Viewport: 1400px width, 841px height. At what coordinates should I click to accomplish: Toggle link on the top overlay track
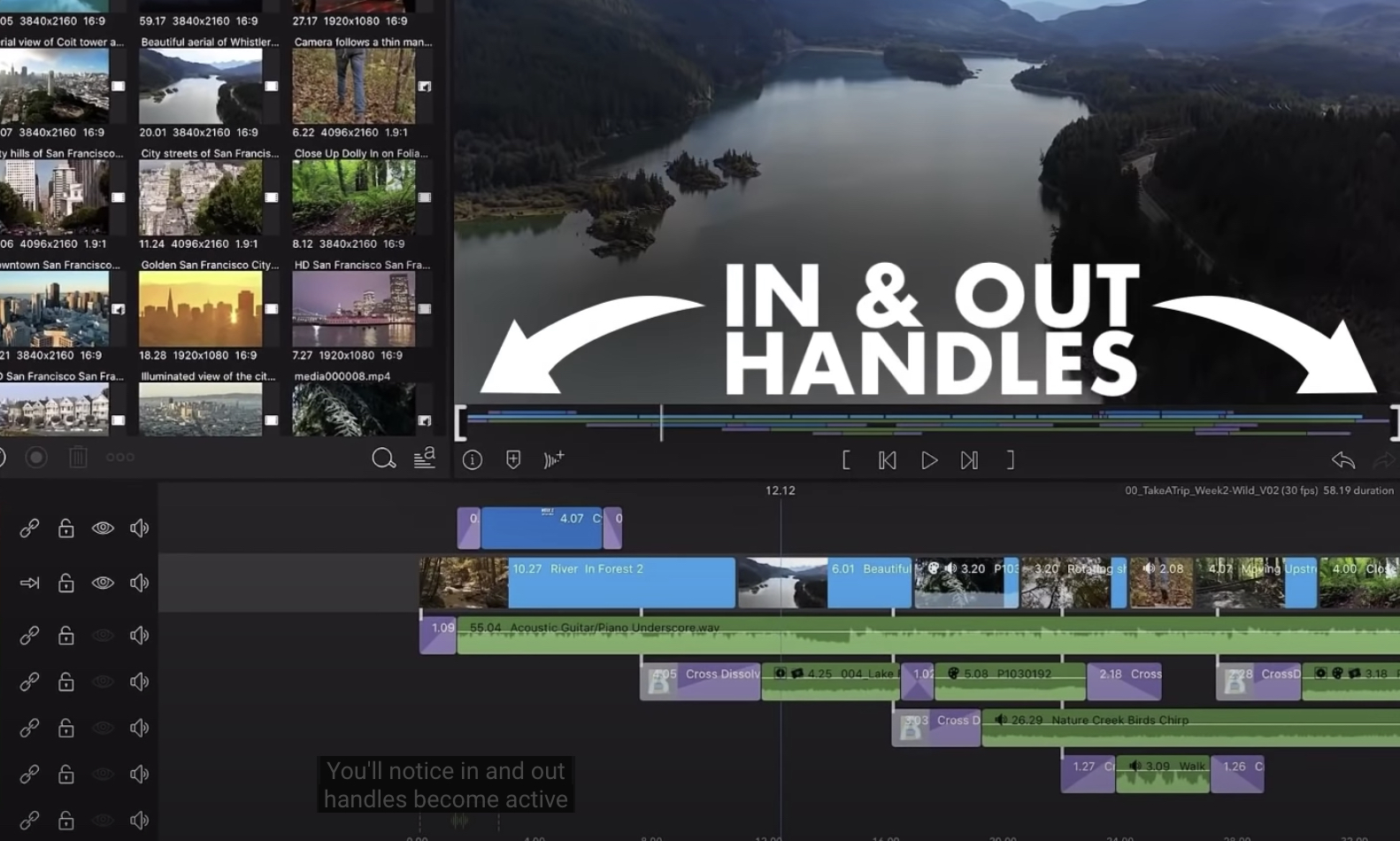[29, 529]
